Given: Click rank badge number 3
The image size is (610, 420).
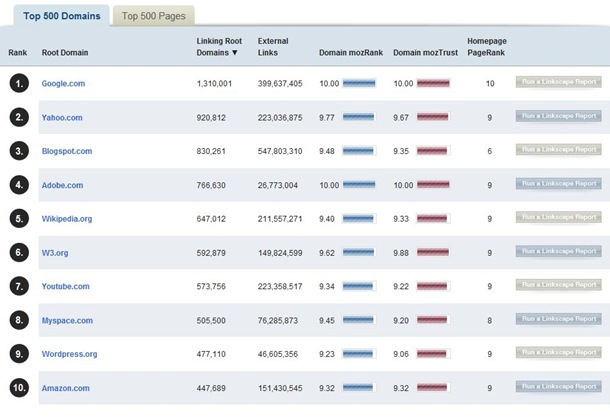Looking at the screenshot, I should [x=19, y=151].
